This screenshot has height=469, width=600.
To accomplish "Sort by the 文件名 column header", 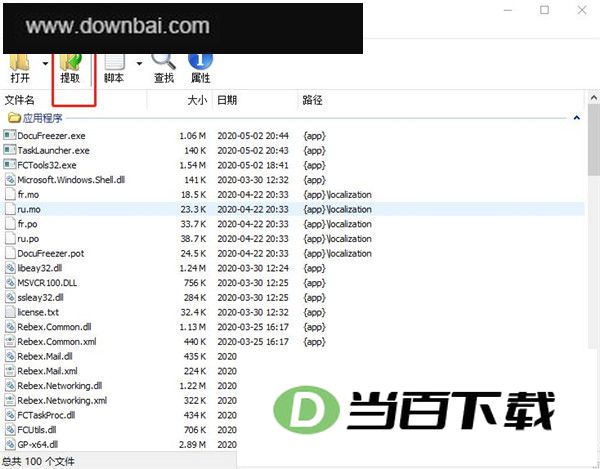I will (20, 100).
